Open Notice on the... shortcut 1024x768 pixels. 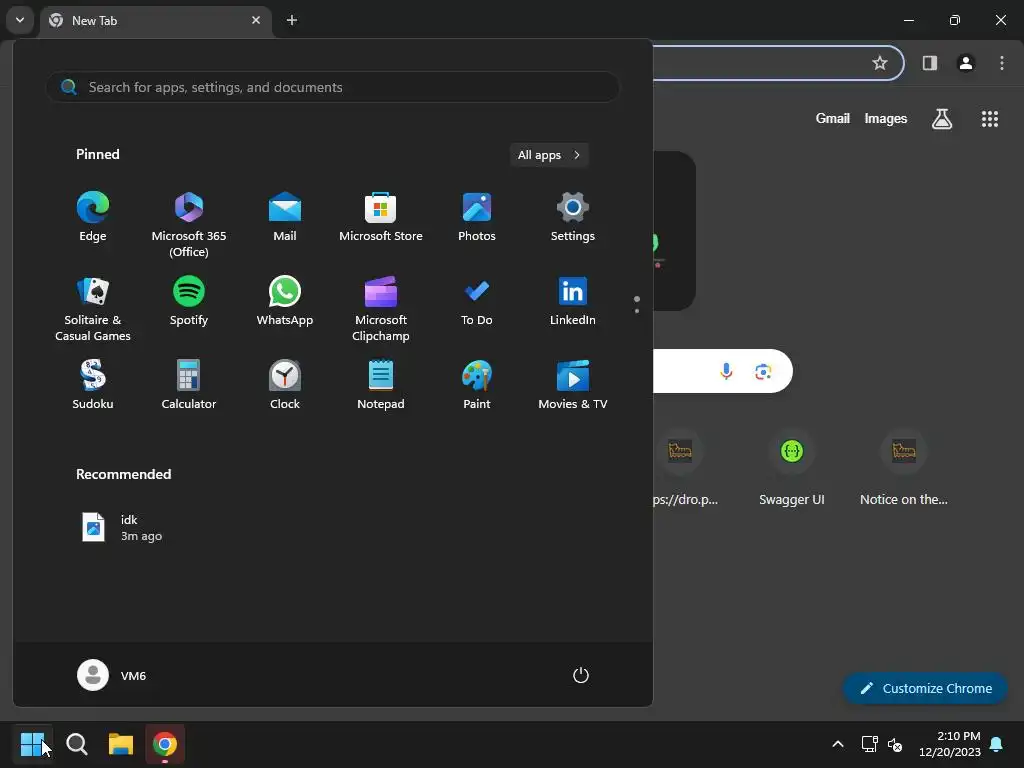click(904, 469)
